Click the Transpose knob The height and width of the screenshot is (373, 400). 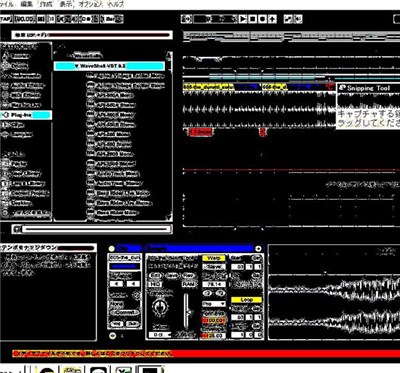click(160, 307)
